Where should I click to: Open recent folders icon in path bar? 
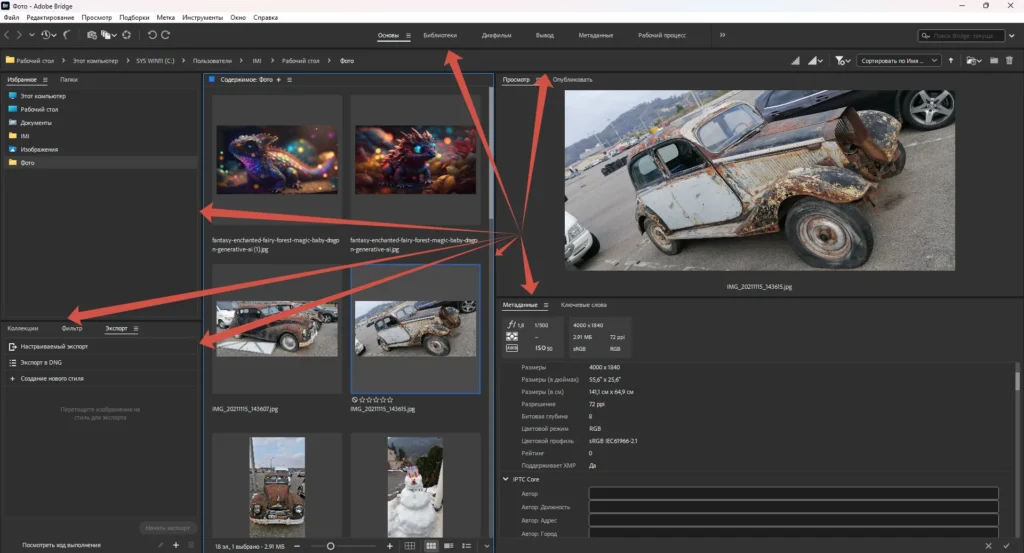coord(971,61)
